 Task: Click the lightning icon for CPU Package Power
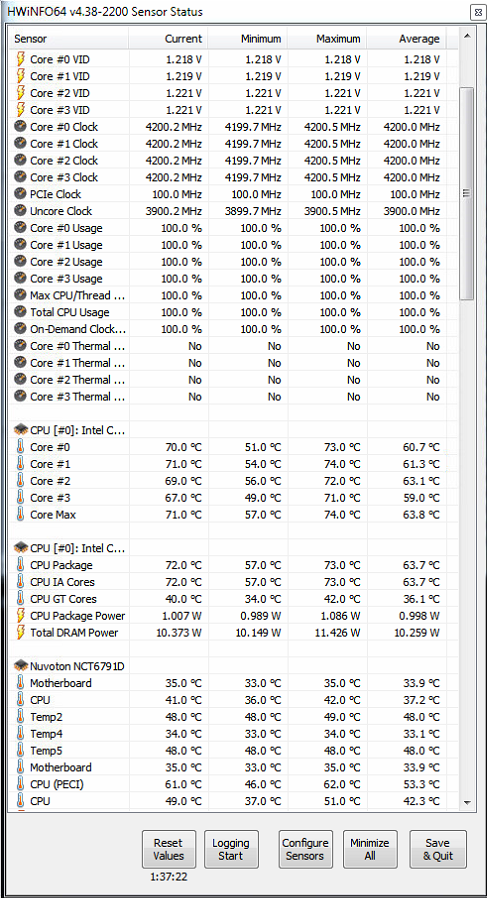[21, 616]
